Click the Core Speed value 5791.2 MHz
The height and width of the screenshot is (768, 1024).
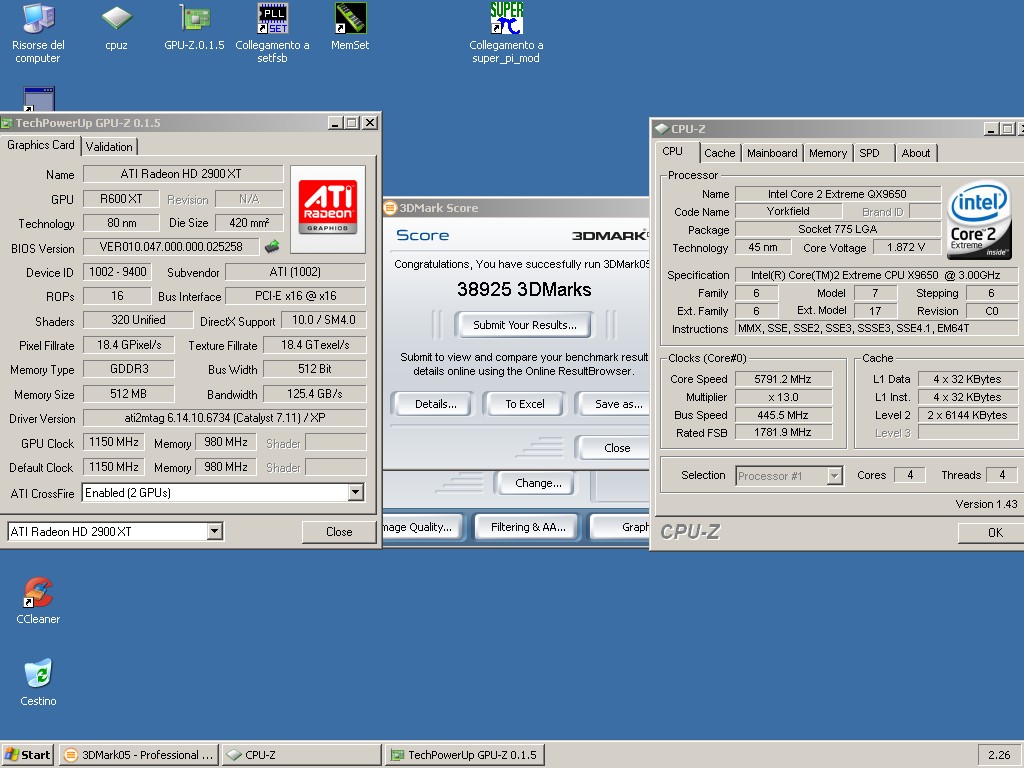click(x=783, y=379)
